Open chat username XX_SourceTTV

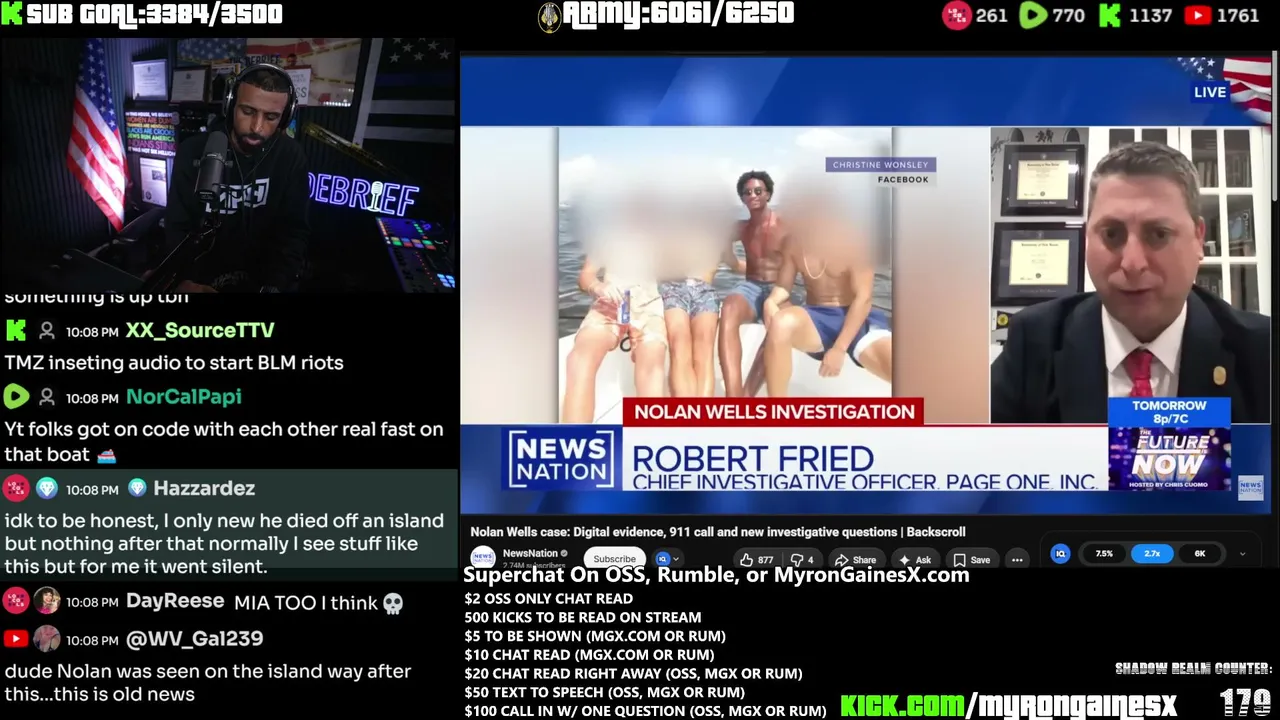click(x=200, y=330)
